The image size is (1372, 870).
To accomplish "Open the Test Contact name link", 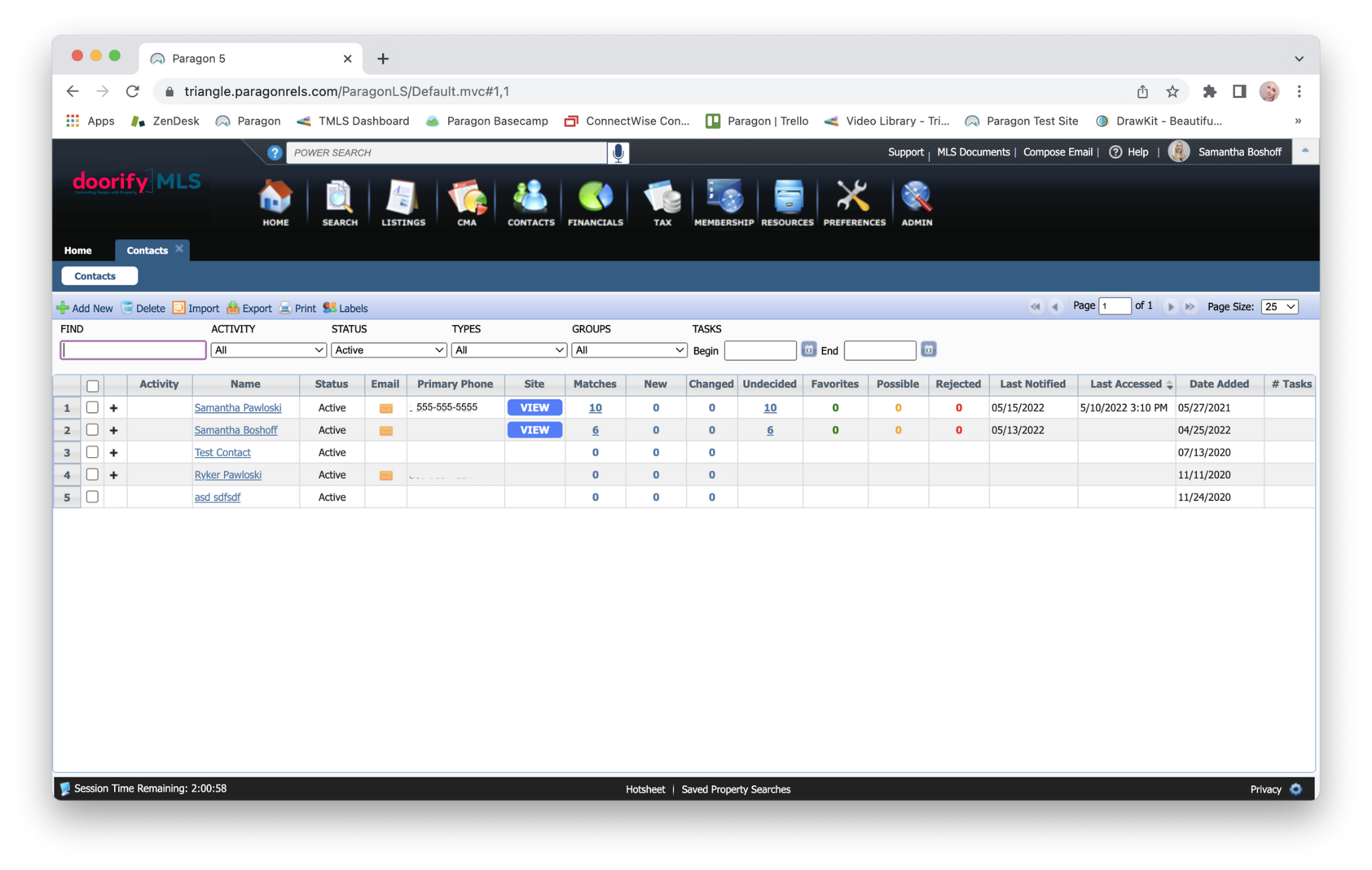I will coord(222,452).
